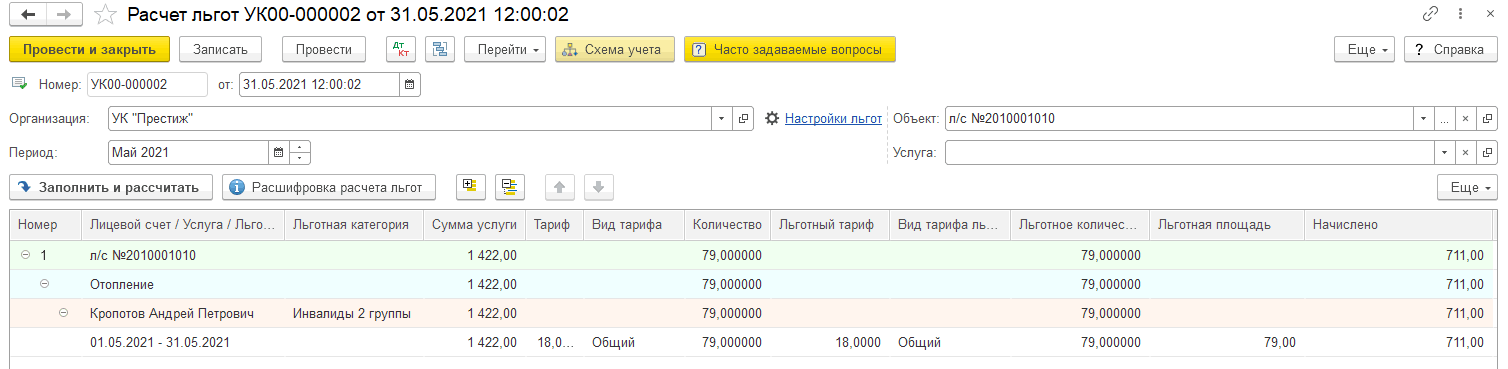Move the row down with arrow button

coord(598,187)
